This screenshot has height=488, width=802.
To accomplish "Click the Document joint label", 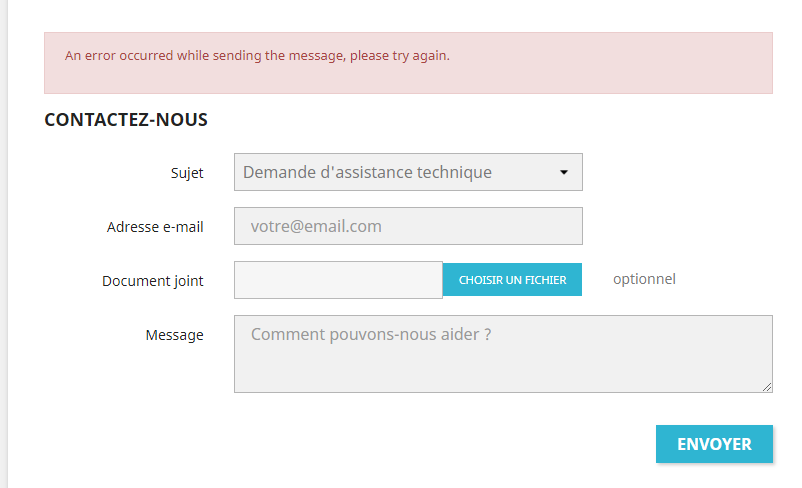I will [x=153, y=281].
